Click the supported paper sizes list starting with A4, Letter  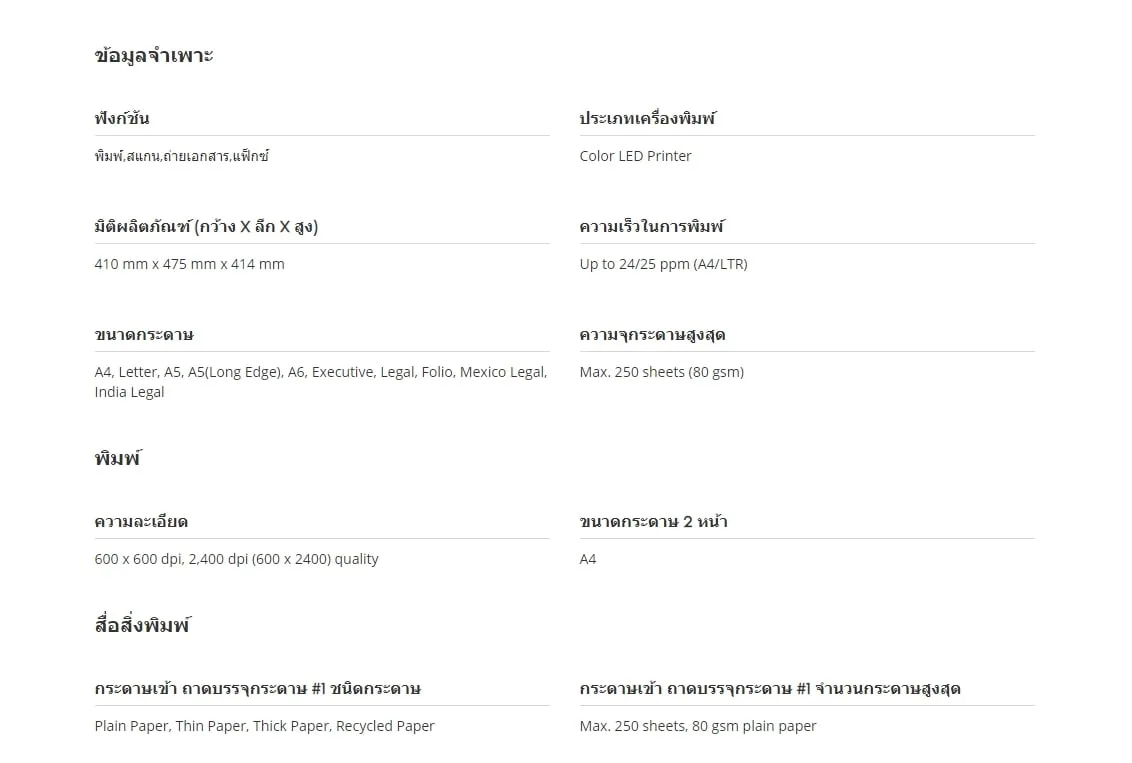click(x=320, y=382)
